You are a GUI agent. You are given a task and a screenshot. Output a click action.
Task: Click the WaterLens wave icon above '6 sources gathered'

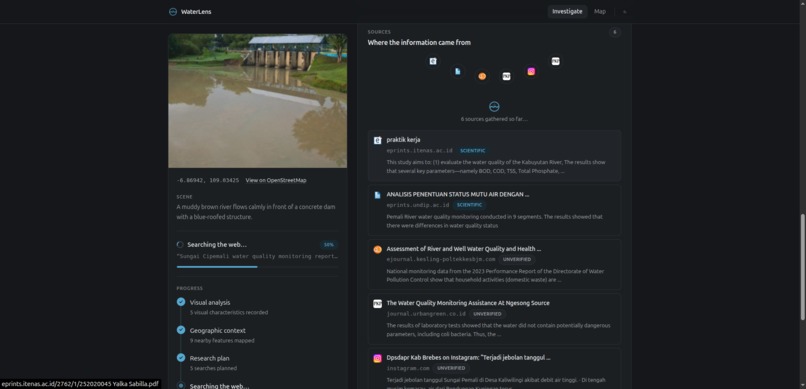pyautogui.click(x=494, y=106)
